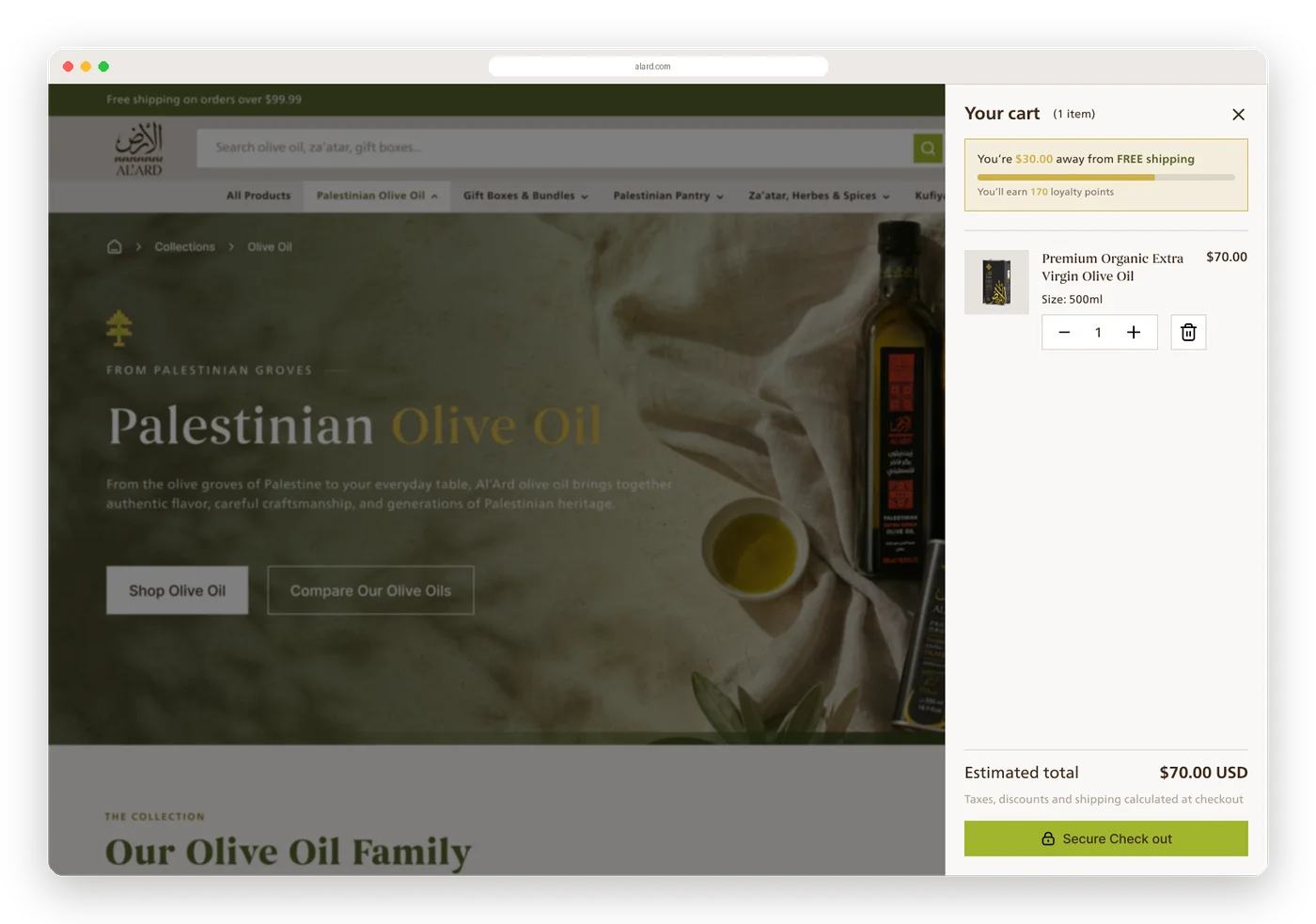Click the '170' loyalty points text
The width and height of the screenshot is (1316, 924).
1039,192
